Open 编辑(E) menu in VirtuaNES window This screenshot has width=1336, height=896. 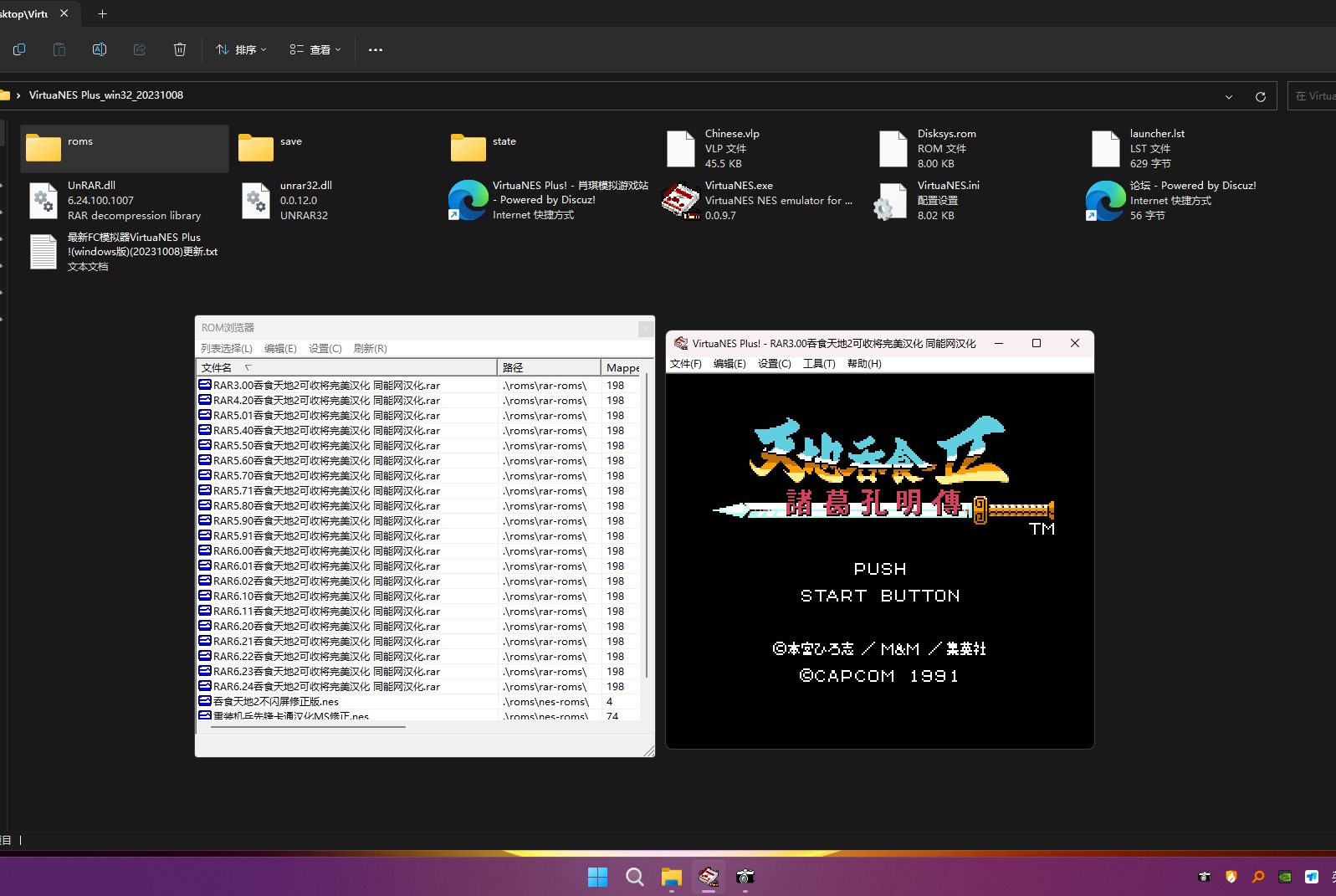tap(729, 363)
